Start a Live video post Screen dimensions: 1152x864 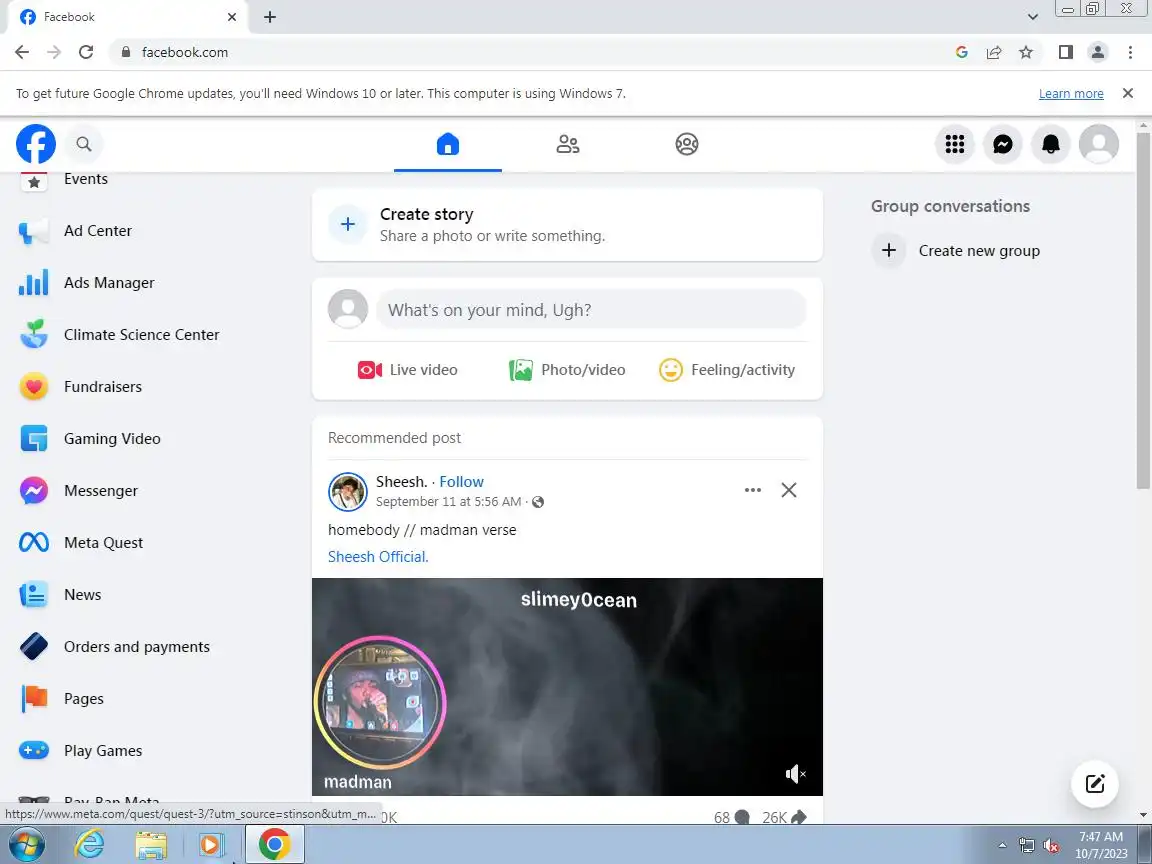pos(408,370)
